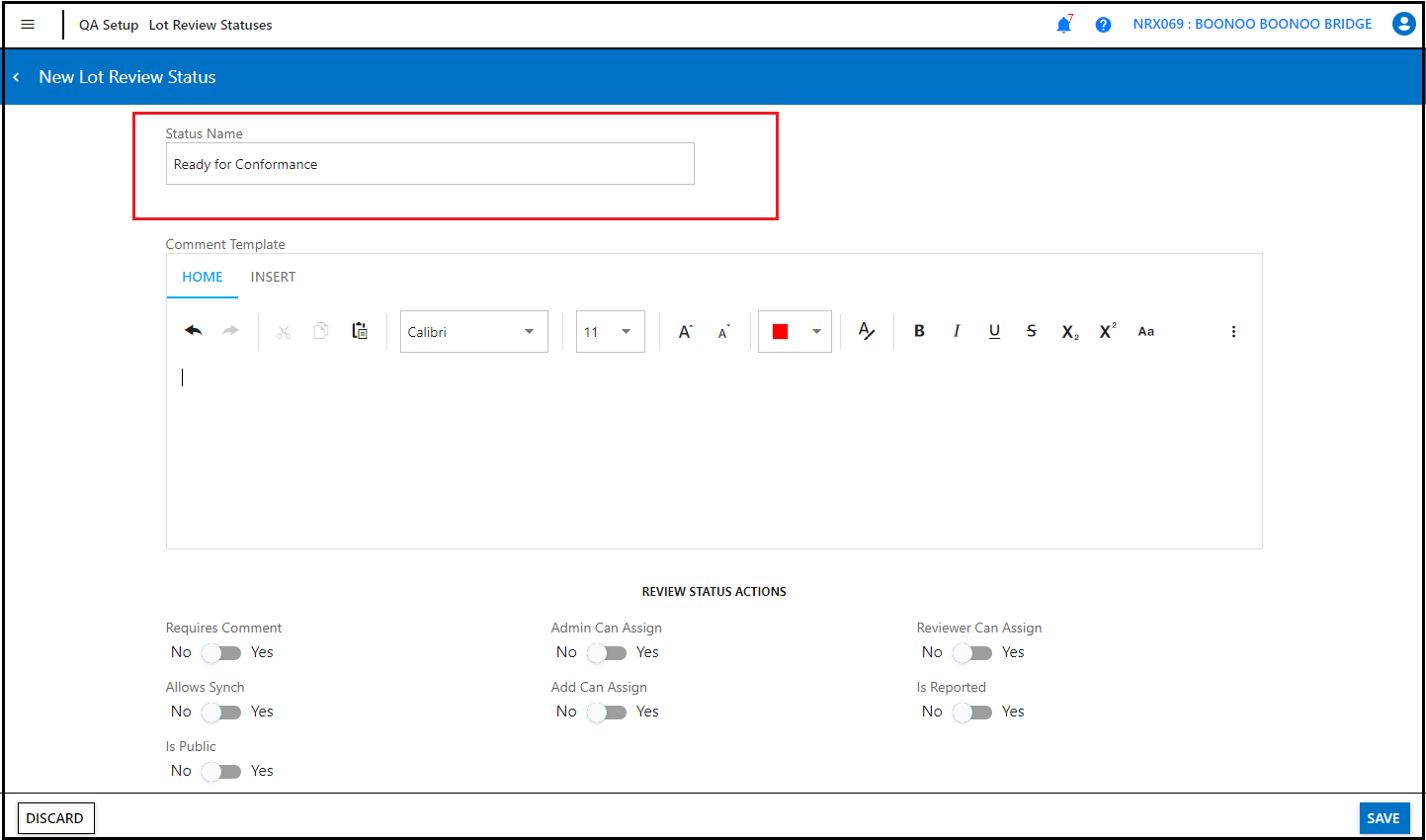Click the Help question mark icon
The image size is (1426, 840).
1103,24
